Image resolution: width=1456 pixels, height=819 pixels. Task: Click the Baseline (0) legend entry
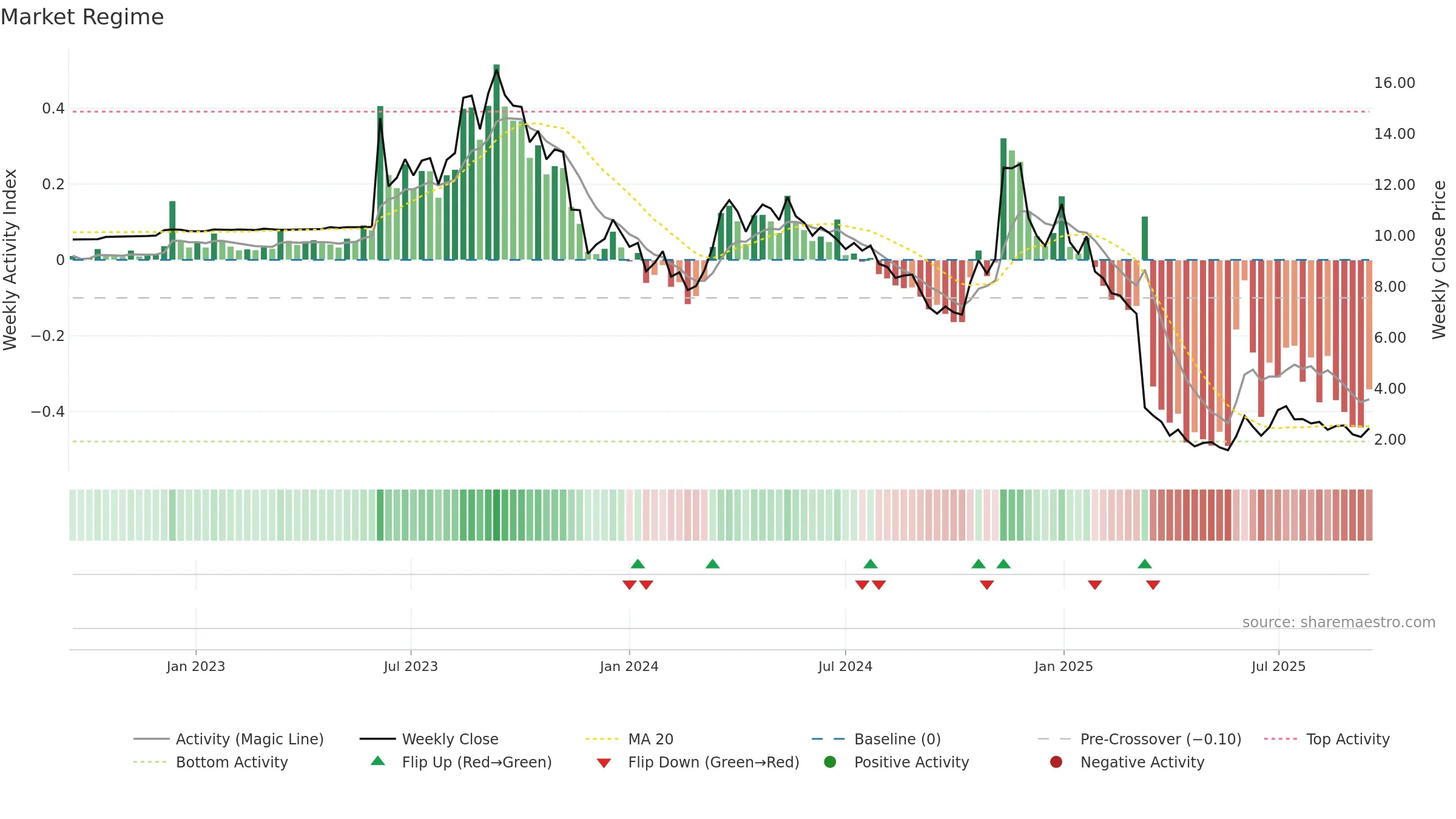click(x=876, y=739)
